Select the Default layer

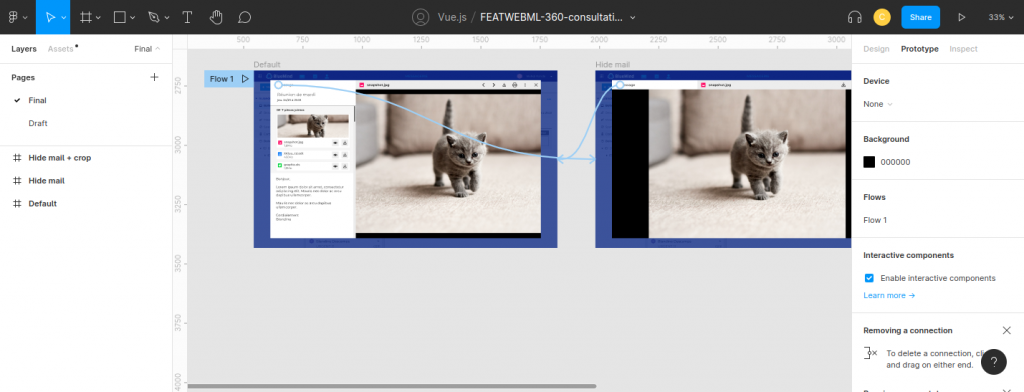[42, 203]
